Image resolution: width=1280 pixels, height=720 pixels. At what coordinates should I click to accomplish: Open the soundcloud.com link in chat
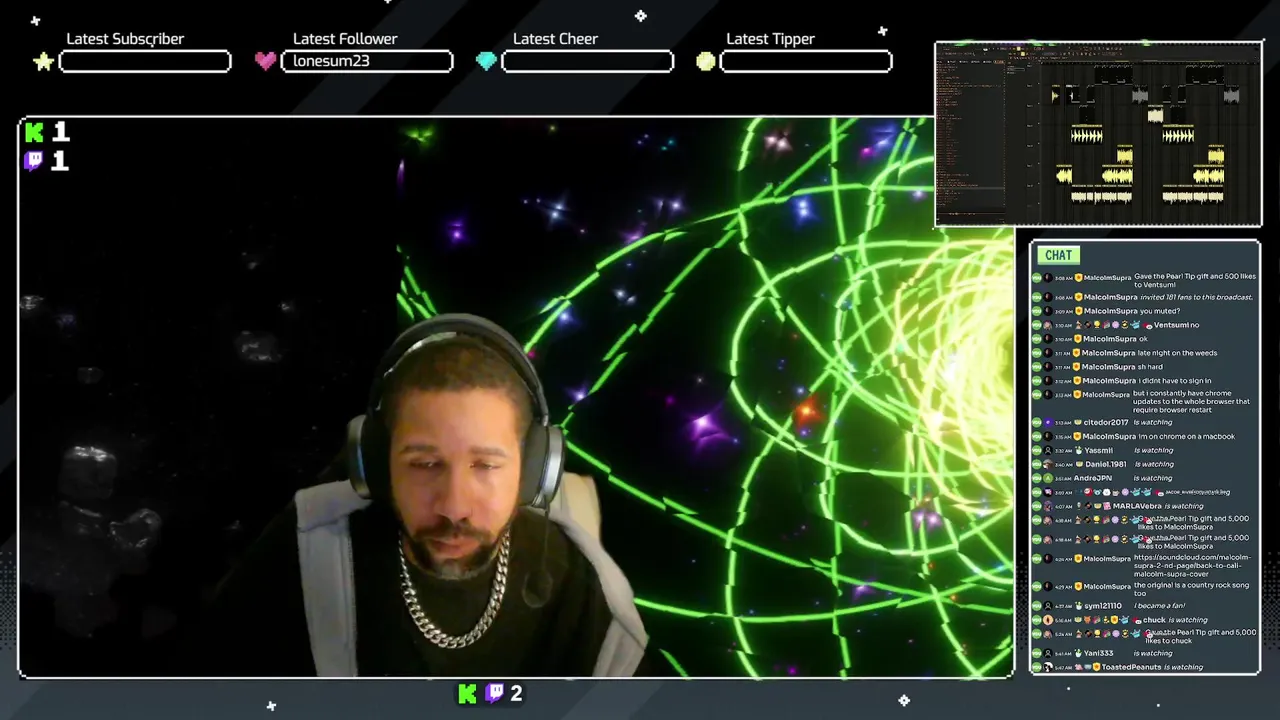click(1192, 566)
